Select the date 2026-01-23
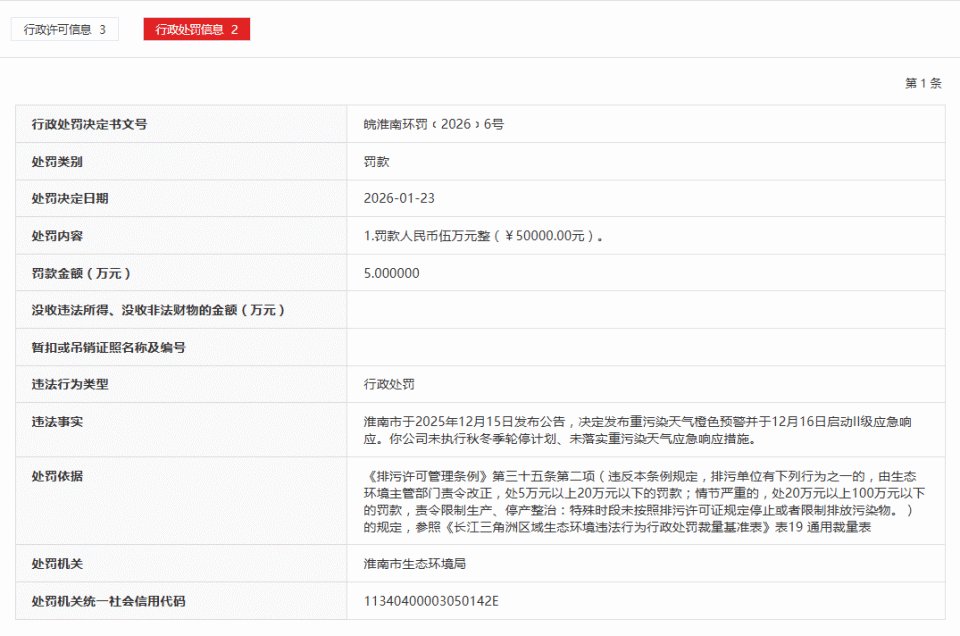Viewport: 960px width, 636px height. (x=399, y=198)
